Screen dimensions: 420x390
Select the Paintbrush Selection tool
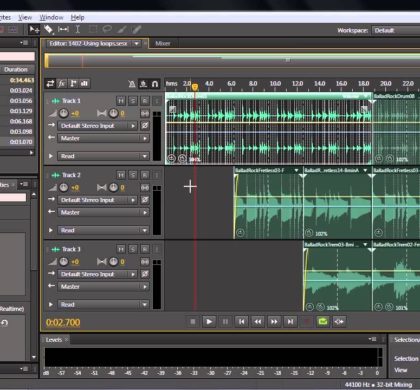click(x=121, y=29)
